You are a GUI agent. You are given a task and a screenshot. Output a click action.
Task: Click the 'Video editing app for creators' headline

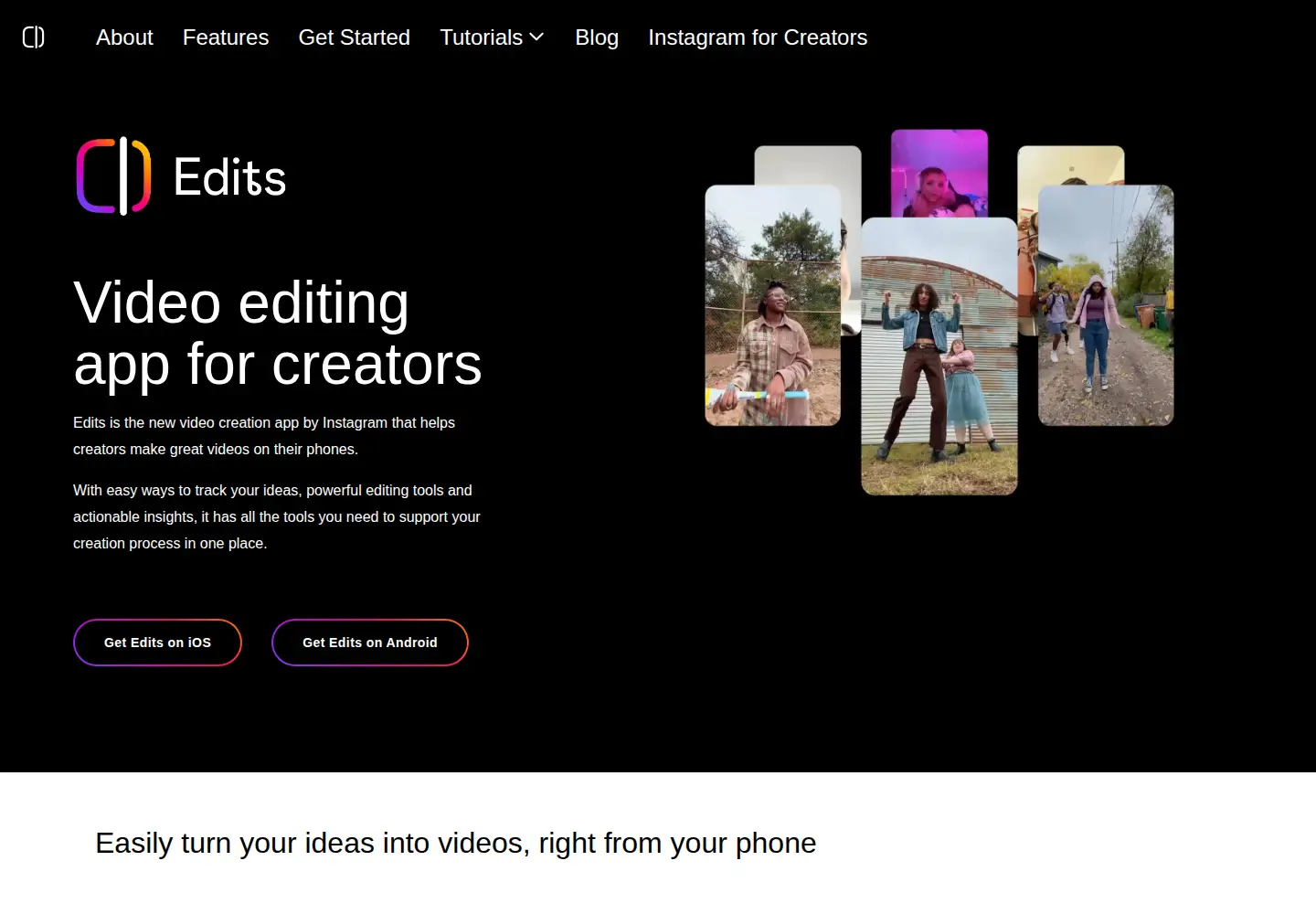(x=278, y=333)
